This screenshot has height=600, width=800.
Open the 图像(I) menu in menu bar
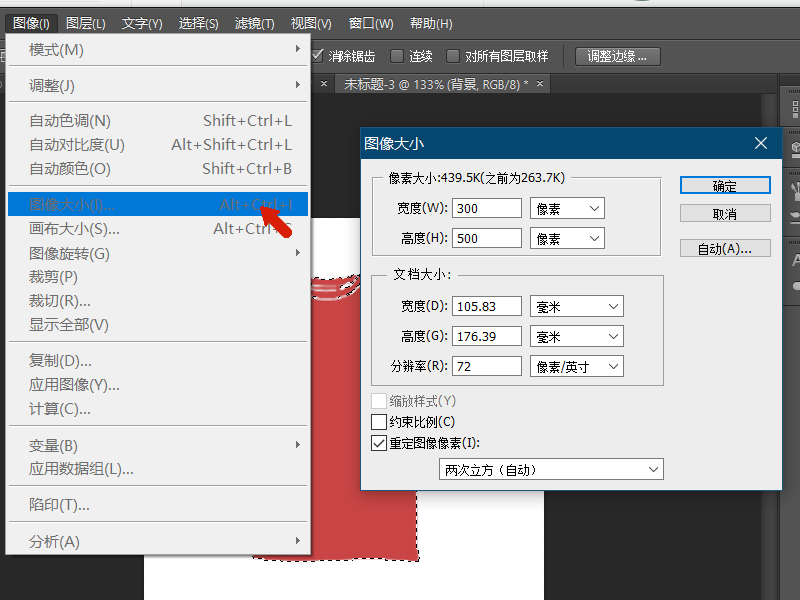31,23
